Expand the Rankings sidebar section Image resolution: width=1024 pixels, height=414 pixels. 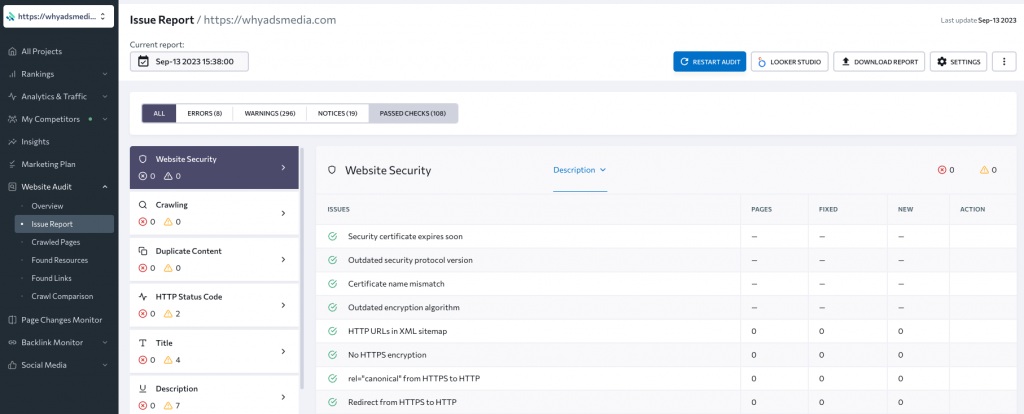click(x=104, y=74)
